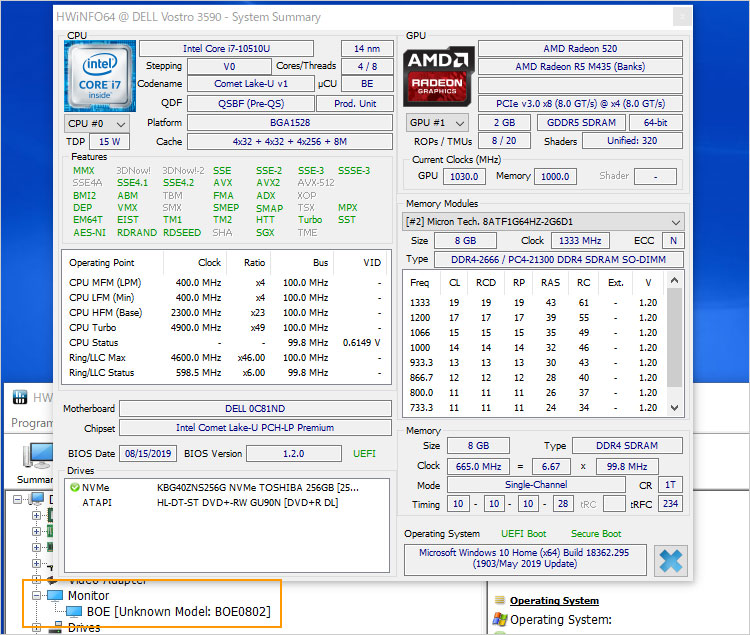
Task: Click the BIOS Version 1.2.0 field
Action: coord(294,453)
